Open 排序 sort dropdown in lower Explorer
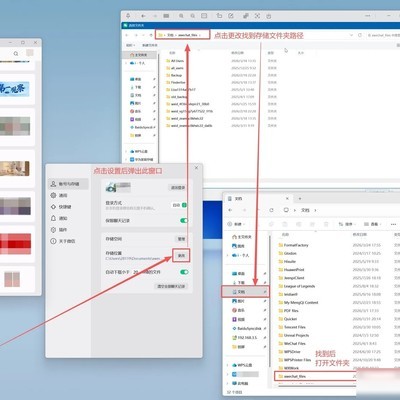Screen dimensions: 400x400 tap(347, 224)
